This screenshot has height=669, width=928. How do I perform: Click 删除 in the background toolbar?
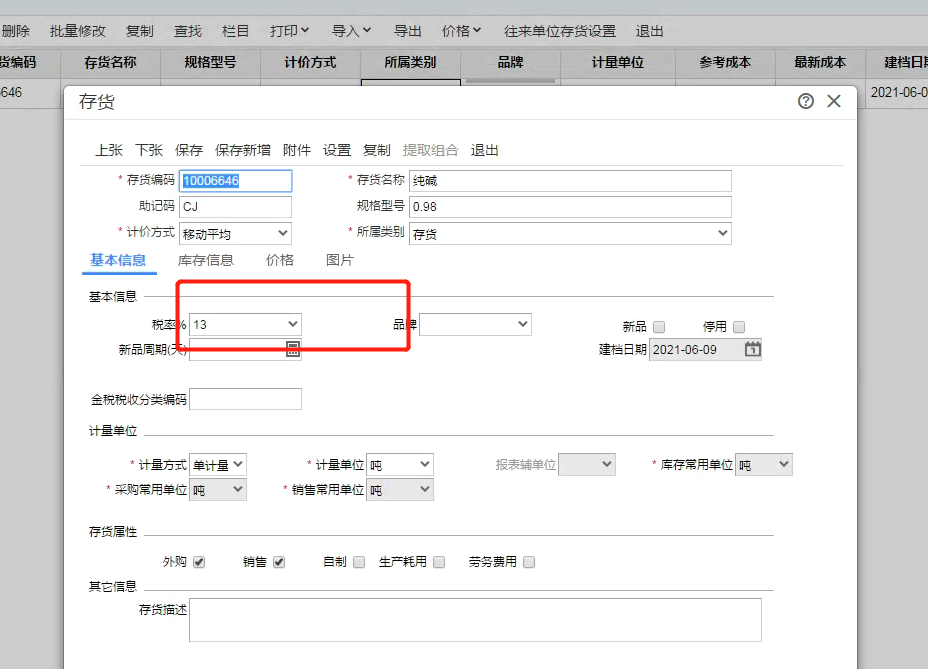click(x=15, y=31)
